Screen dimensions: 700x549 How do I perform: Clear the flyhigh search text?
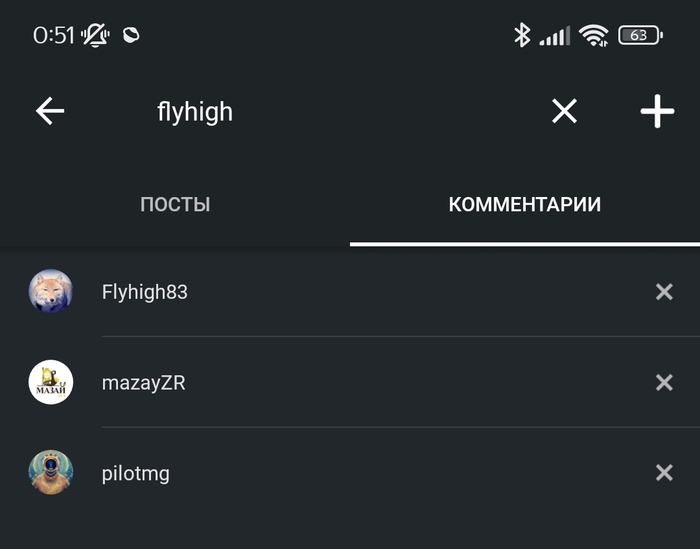[564, 111]
